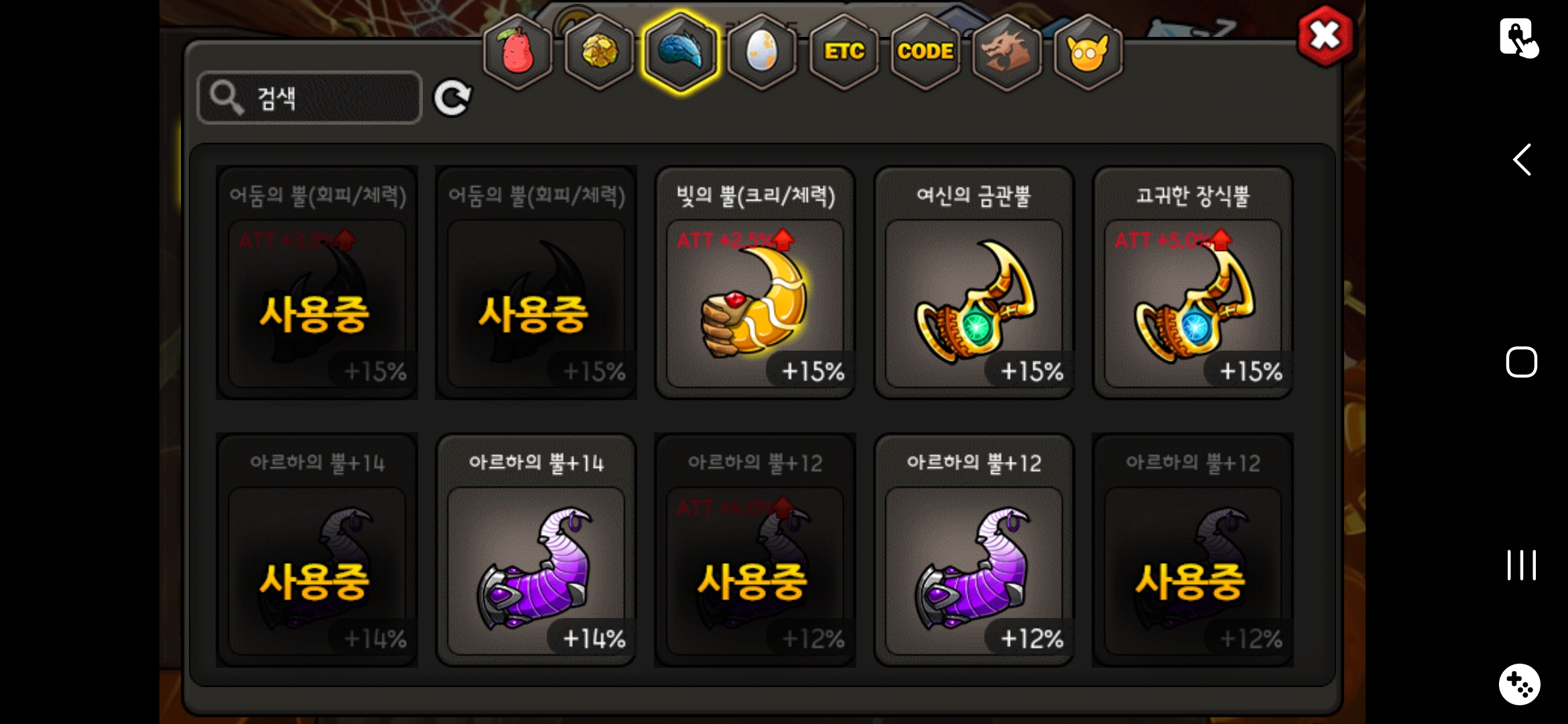Screen dimensions: 1568x724
Task: Tap the Android back arrow
Action: pyautogui.click(x=1522, y=160)
